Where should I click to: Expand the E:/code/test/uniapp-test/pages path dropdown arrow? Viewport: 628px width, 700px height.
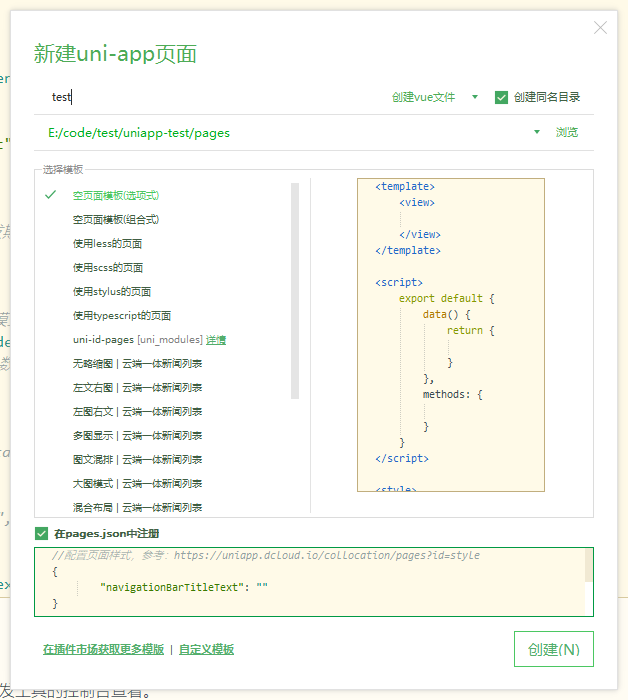tap(537, 132)
